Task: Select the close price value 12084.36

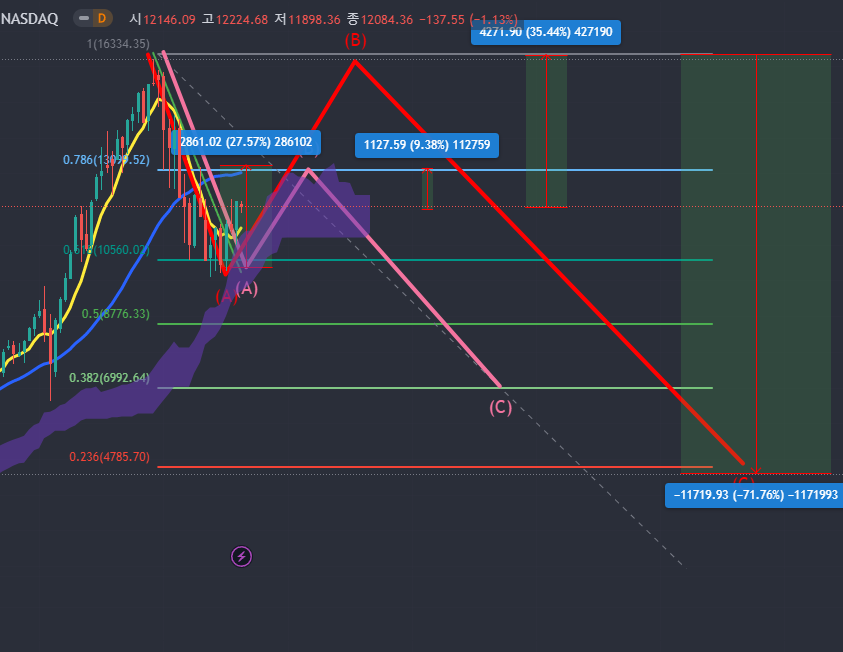Action: click(x=387, y=20)
